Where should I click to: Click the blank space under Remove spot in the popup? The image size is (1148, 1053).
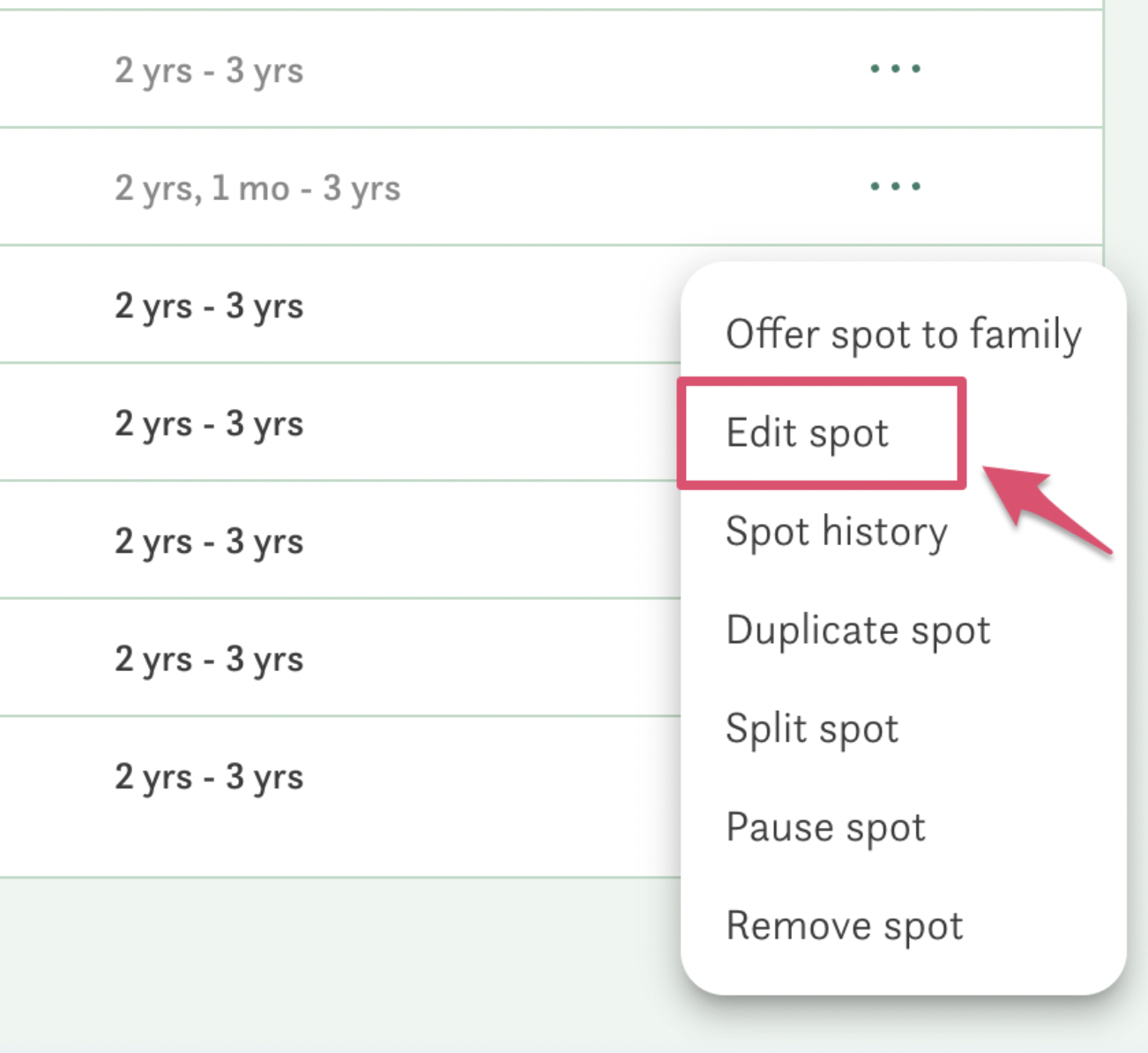[903, 973]
